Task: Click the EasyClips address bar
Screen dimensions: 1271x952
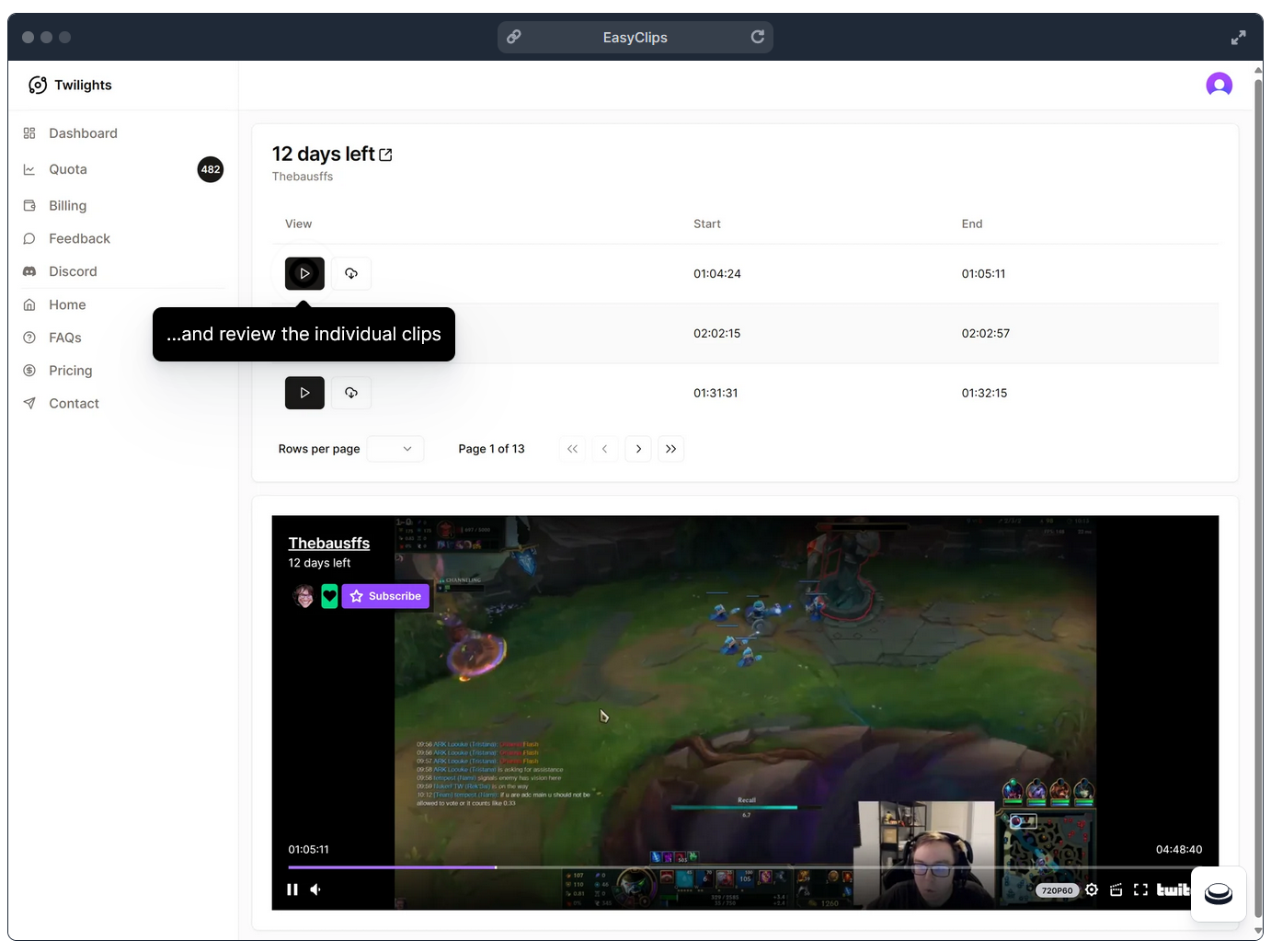Action: click(635, 37)
